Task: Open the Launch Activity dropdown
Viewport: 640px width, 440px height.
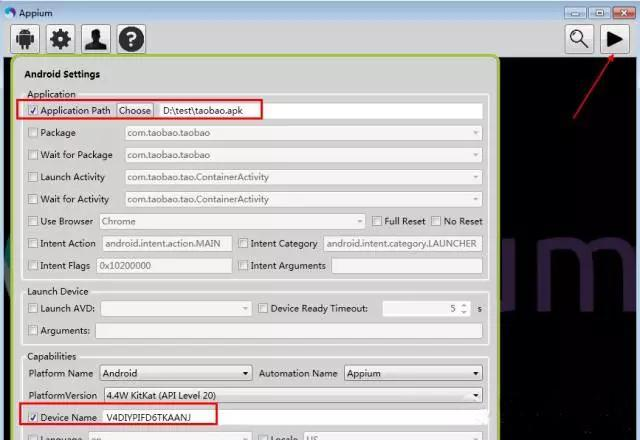Action: pos(303,177)
